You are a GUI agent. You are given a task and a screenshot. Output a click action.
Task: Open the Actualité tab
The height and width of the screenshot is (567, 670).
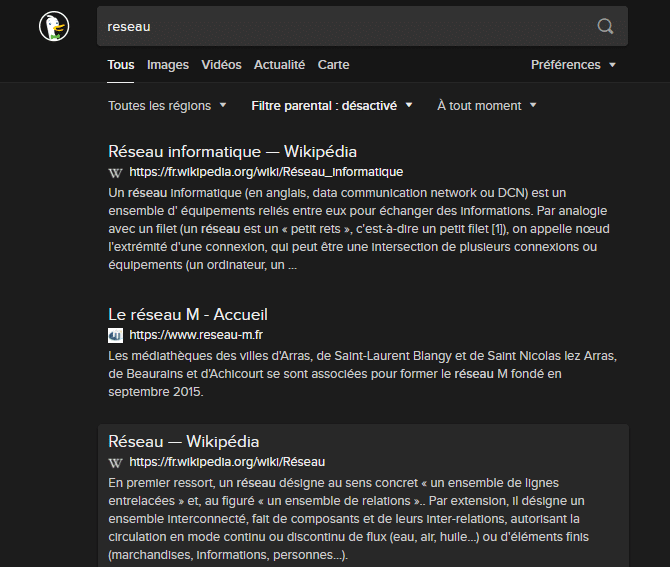point(279,65)
